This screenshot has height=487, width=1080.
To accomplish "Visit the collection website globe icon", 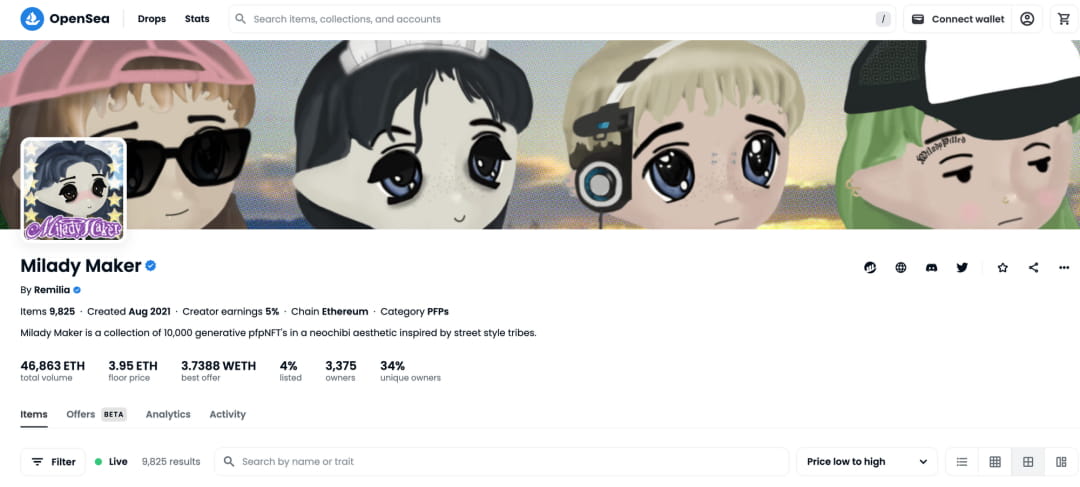I will (x=901, y=268).
